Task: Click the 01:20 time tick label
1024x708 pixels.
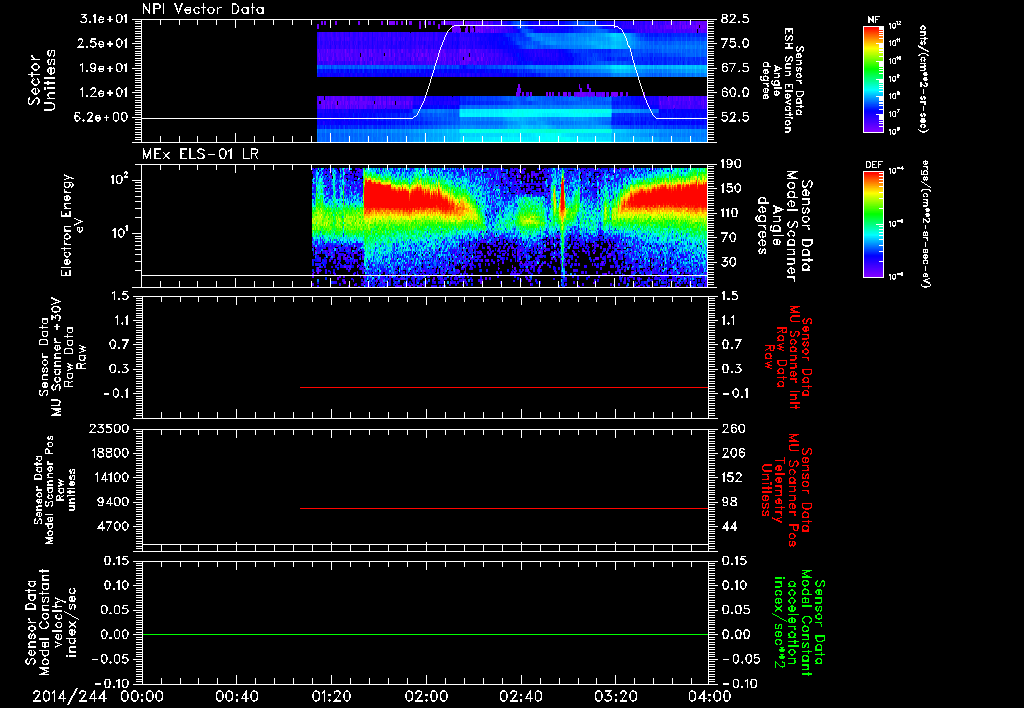Action: point(331,696)
